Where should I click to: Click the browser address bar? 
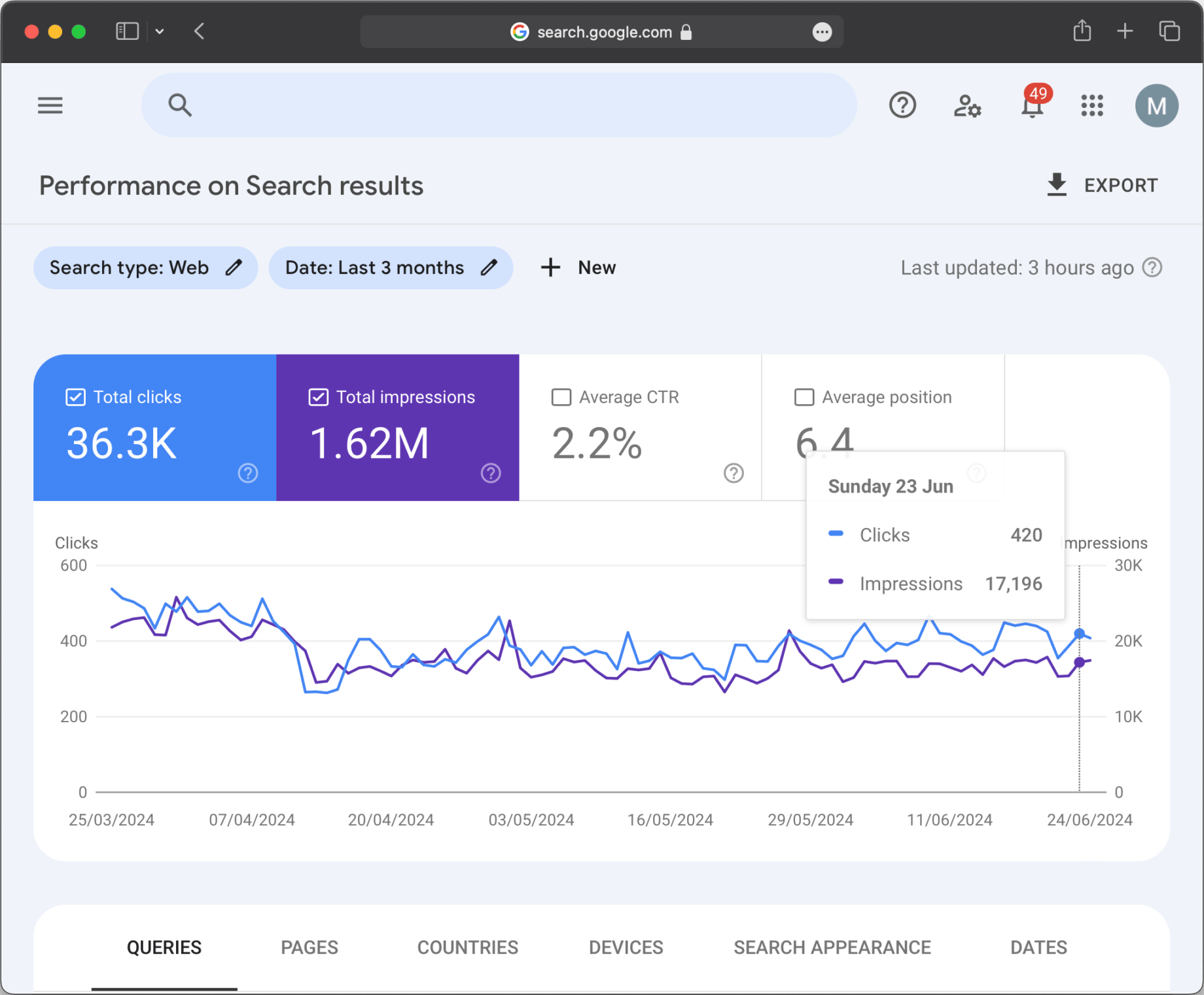pyautogui.click(x=602, y=31)
